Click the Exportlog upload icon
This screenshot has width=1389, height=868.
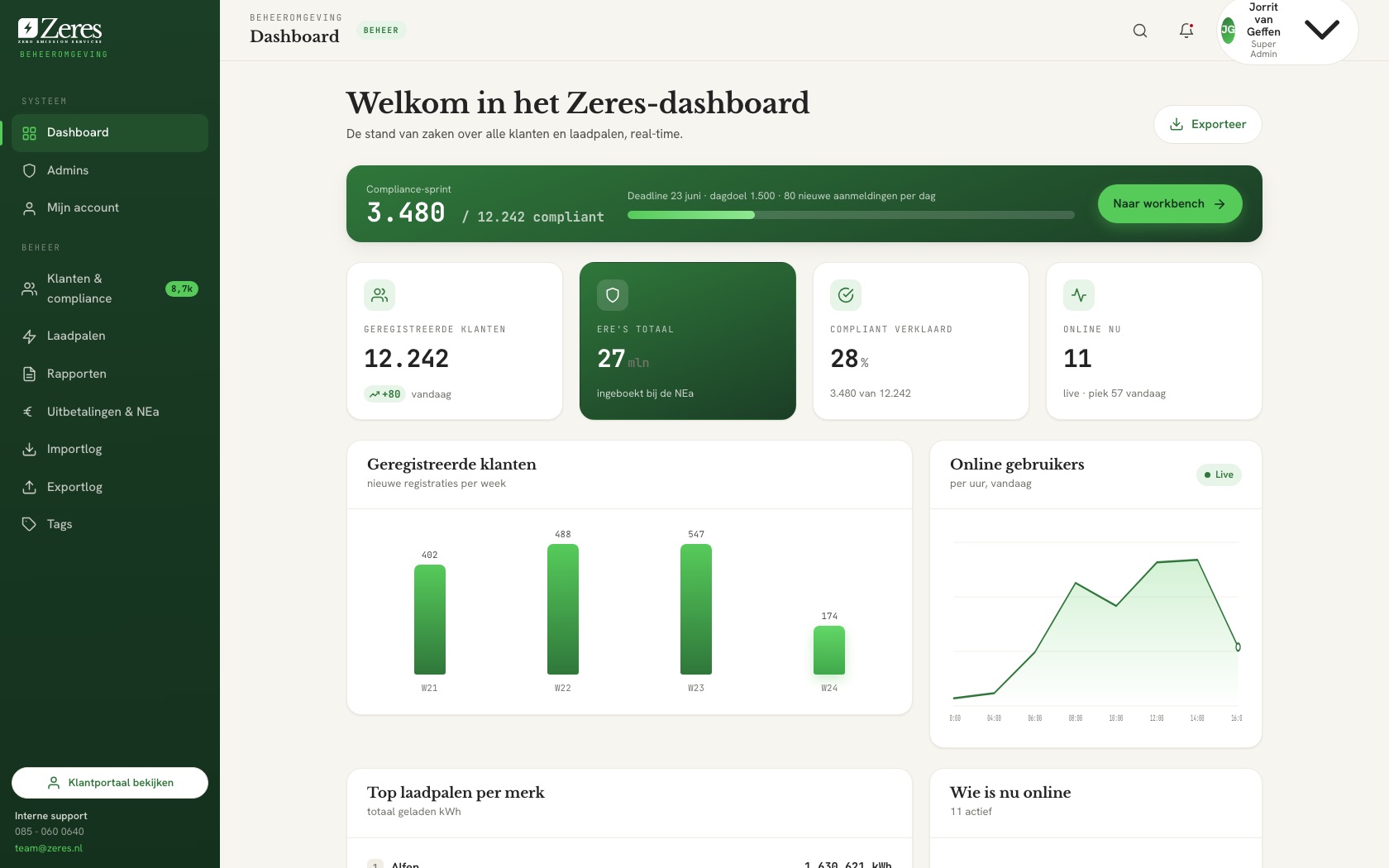point(30,487)
